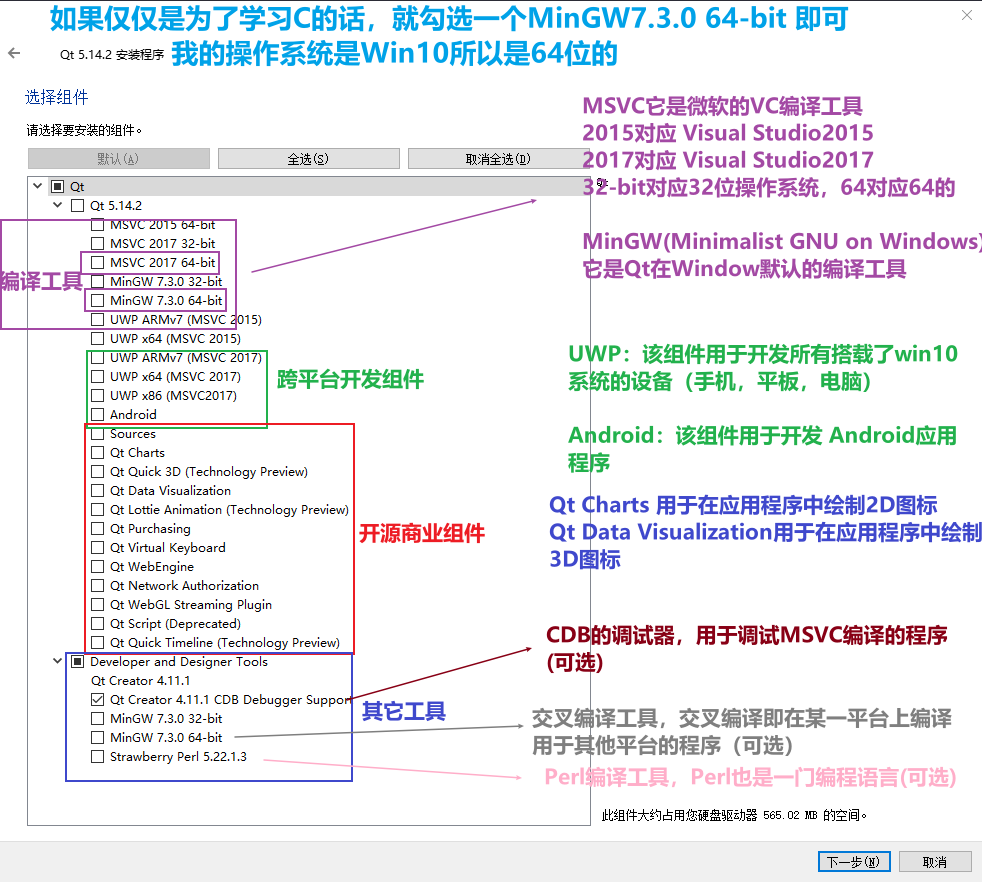The image size is (982, 882).
Task: Toggle the root Qt checkbox
Action: pos(58,186)
